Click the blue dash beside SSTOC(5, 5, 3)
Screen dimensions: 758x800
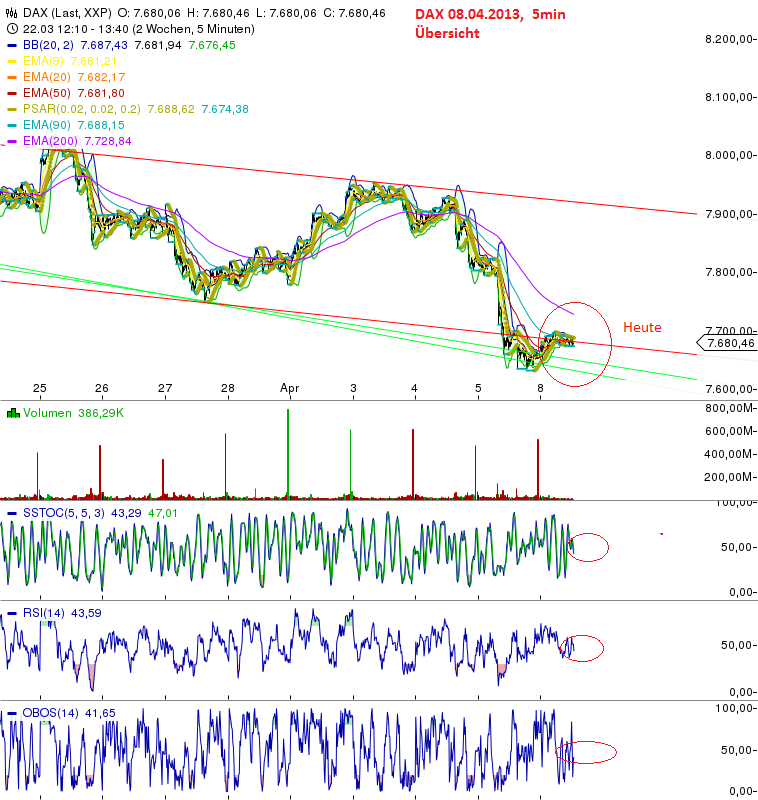[x=12, y=513]
